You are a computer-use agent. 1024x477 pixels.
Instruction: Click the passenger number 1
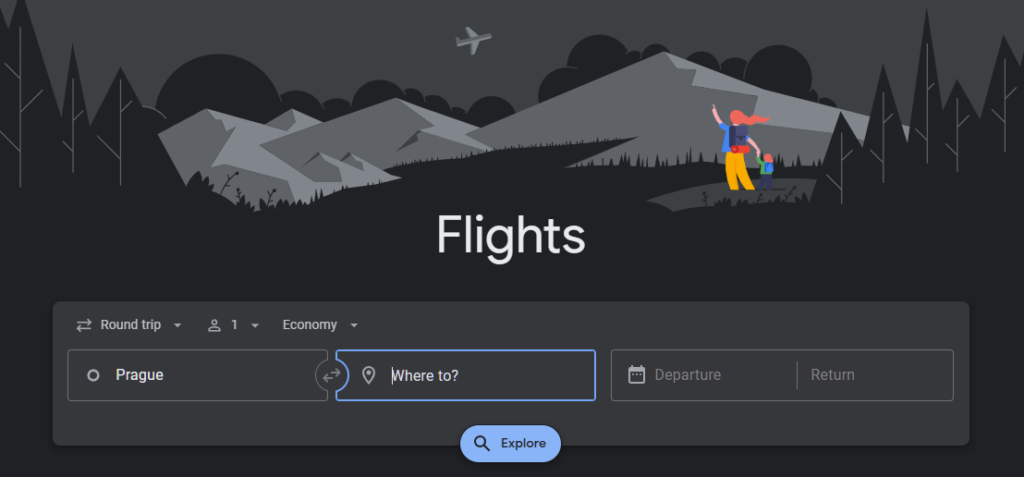pos(234,325)
